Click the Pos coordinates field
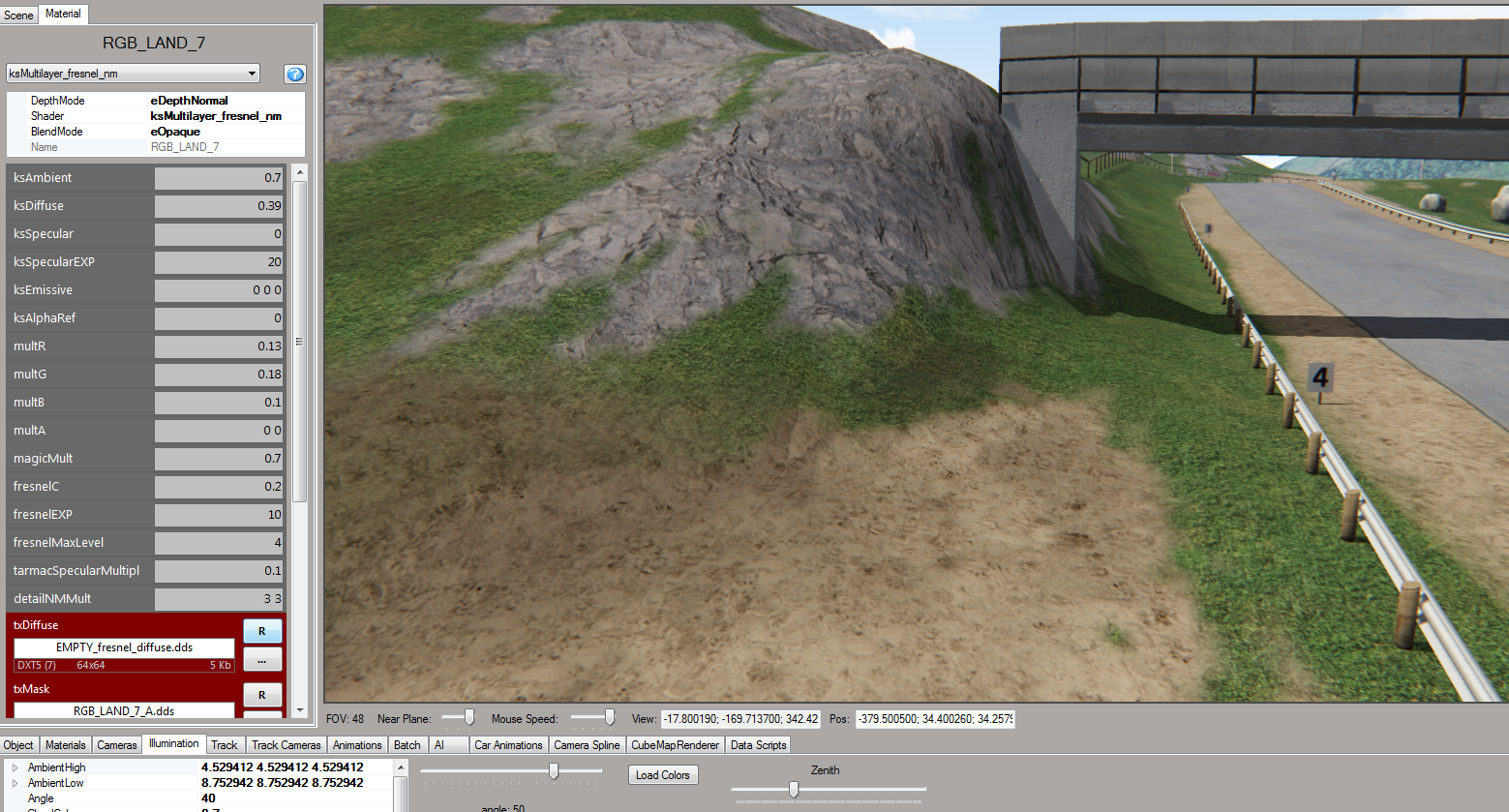 pos(936,719)
